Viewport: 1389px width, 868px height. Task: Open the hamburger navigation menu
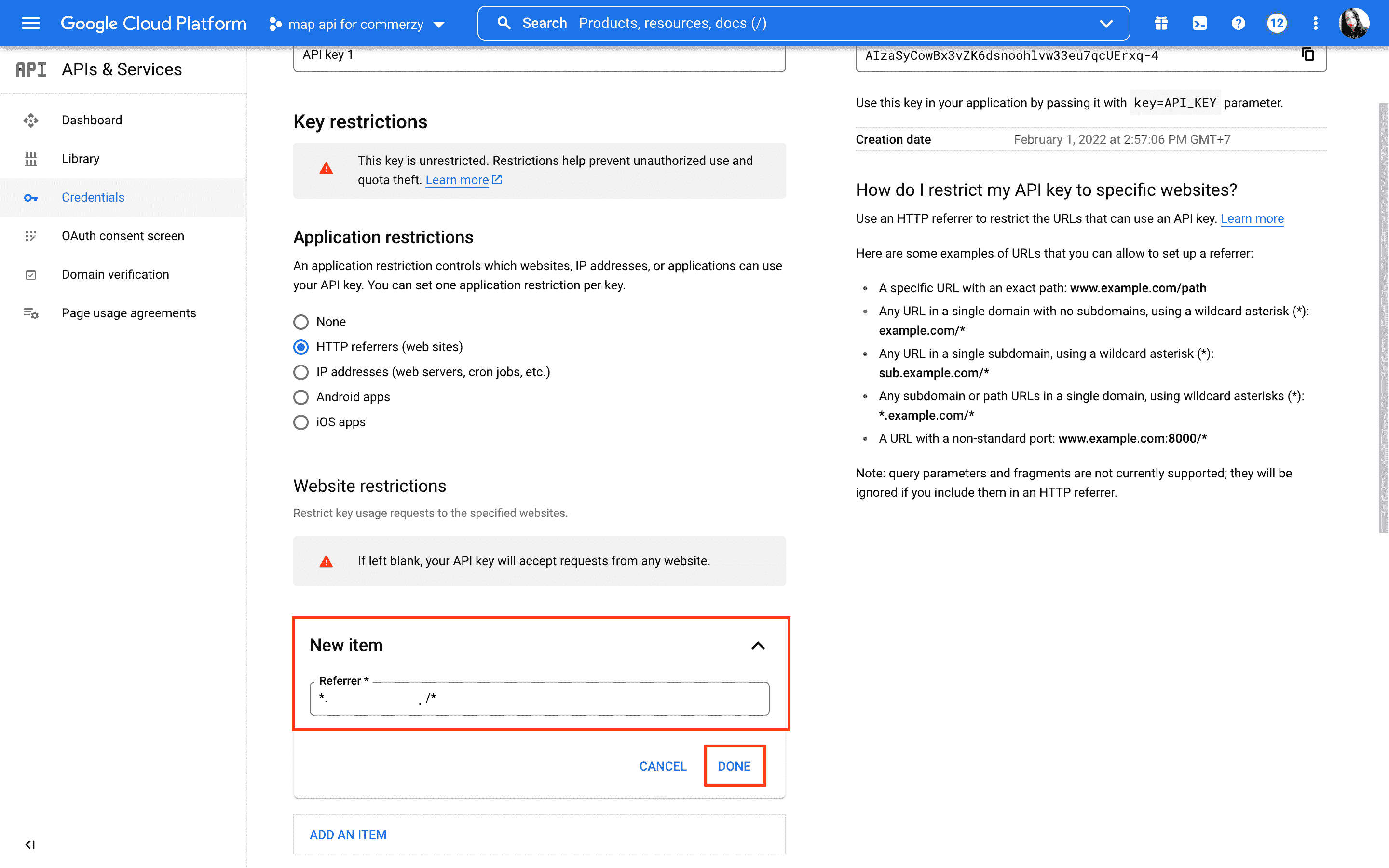(x=31, y=24)
